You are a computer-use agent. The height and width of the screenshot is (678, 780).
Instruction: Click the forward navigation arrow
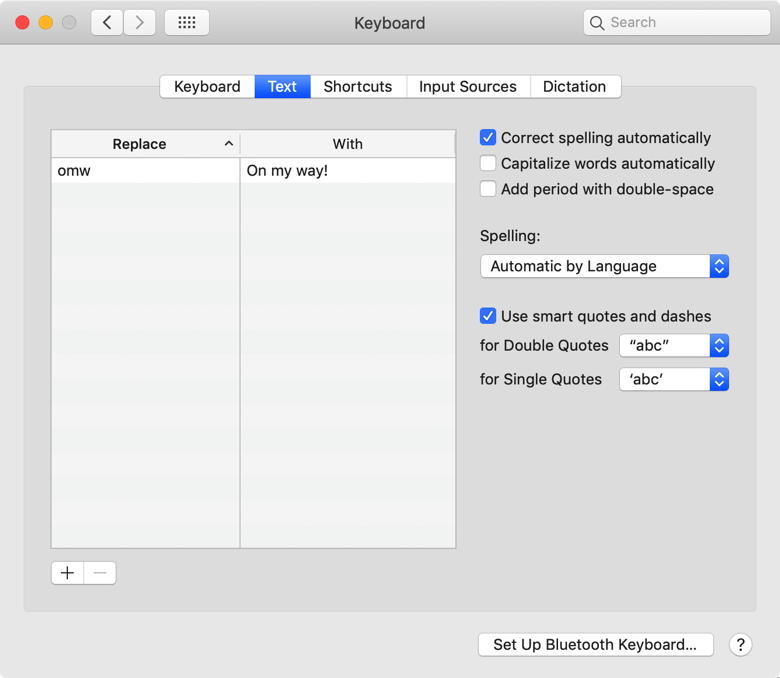tap(139, 22)
